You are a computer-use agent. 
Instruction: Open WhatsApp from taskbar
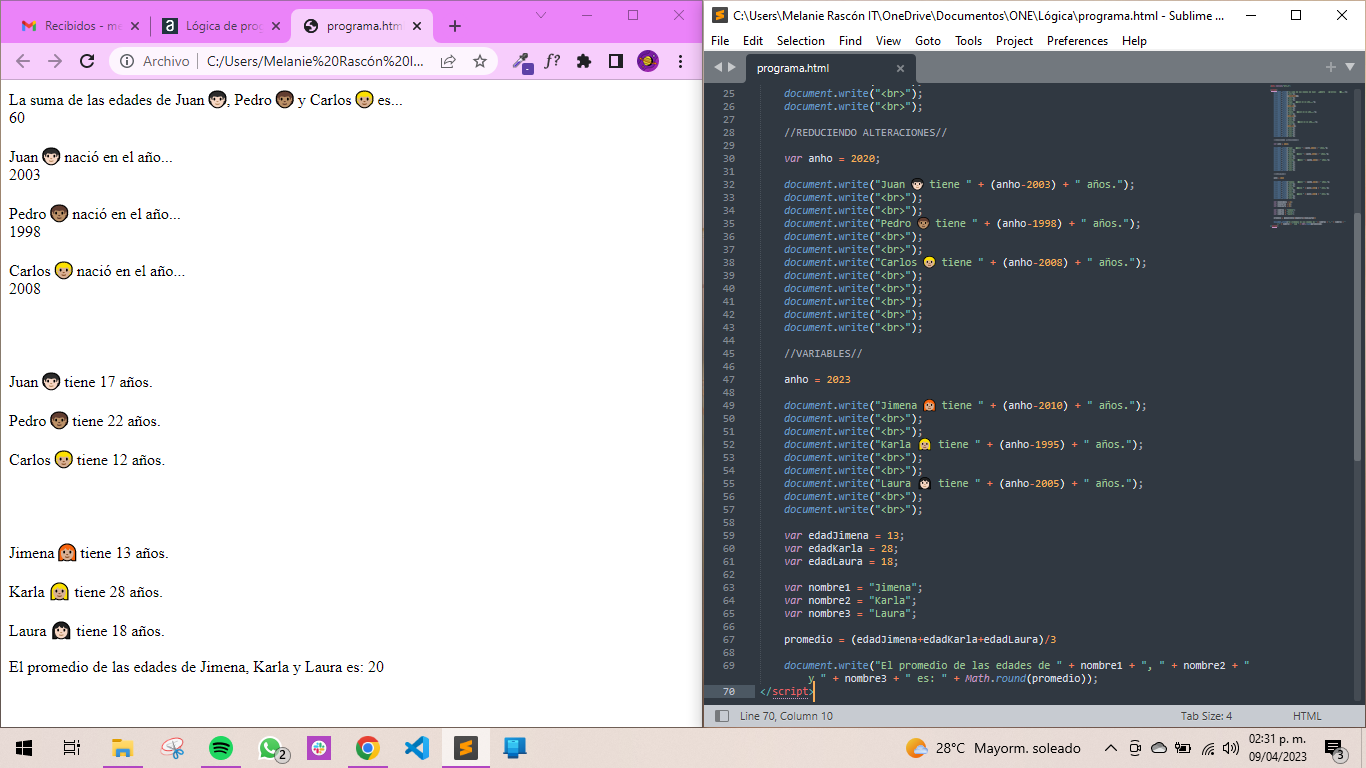271,748
